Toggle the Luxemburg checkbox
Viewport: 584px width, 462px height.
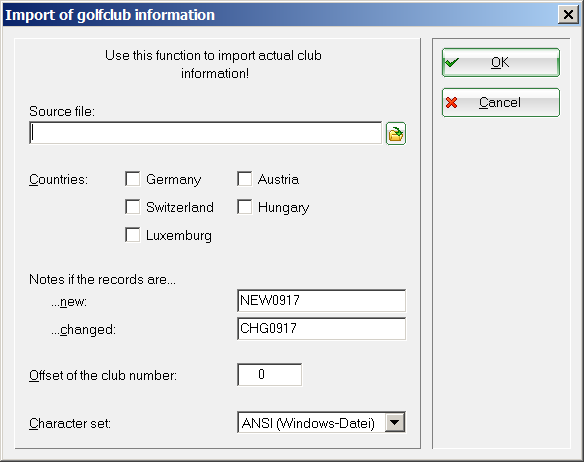tap(133, 235)
